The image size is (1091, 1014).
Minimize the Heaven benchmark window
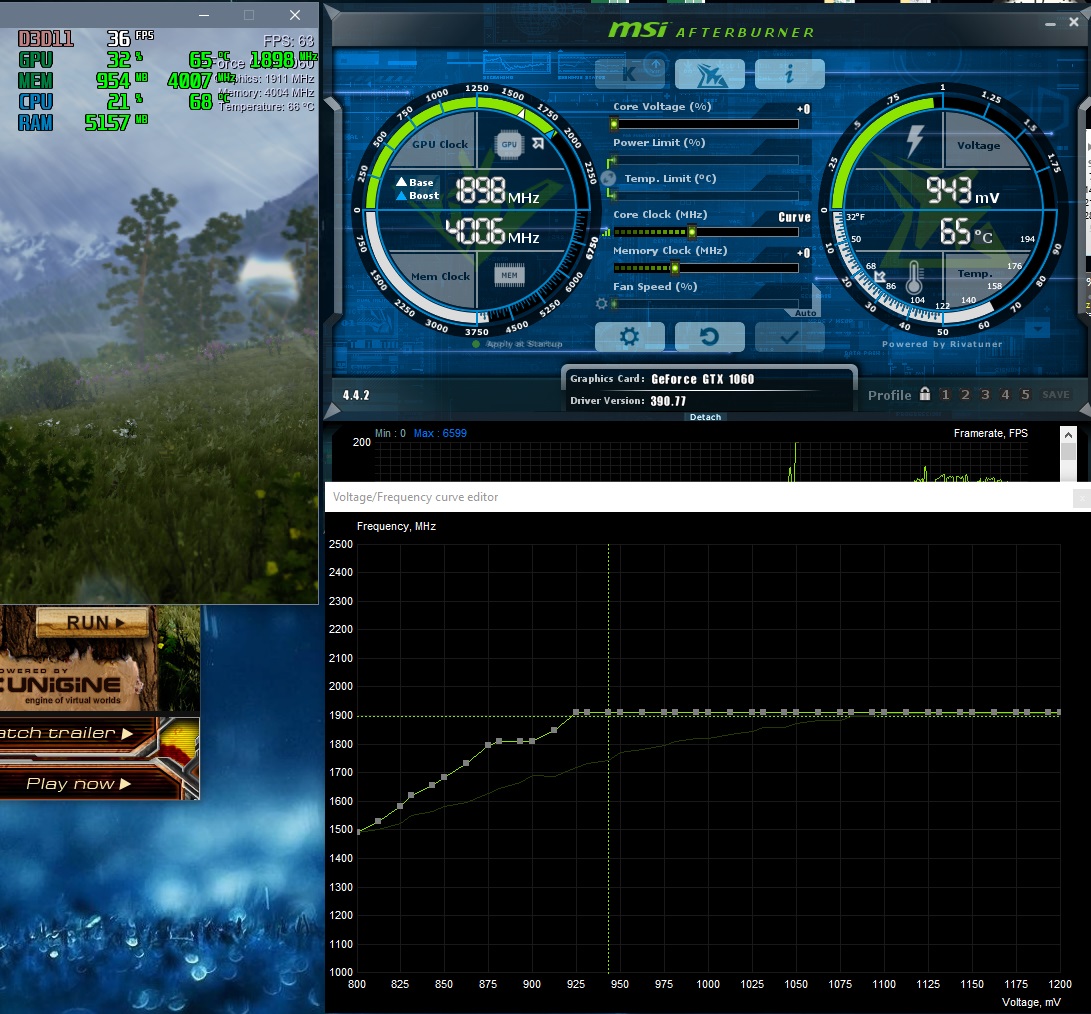[x=204, y=15]
